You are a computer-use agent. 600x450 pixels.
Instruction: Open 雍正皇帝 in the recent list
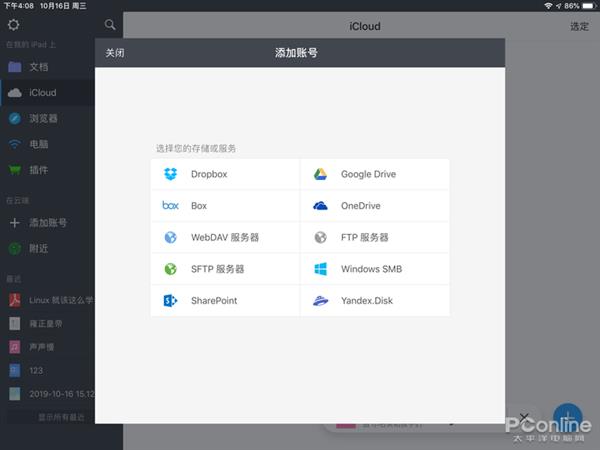tap(46, 324)
